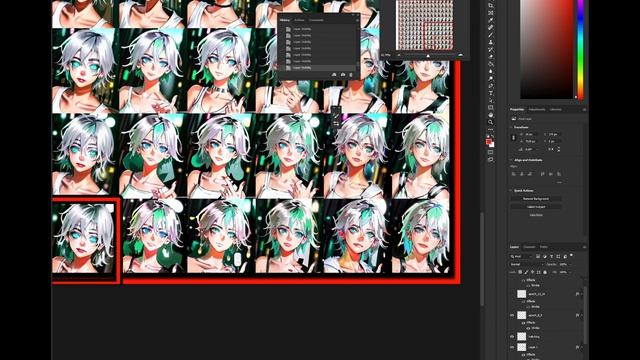Open more align options three-dots button

click(x=559, y=182)
